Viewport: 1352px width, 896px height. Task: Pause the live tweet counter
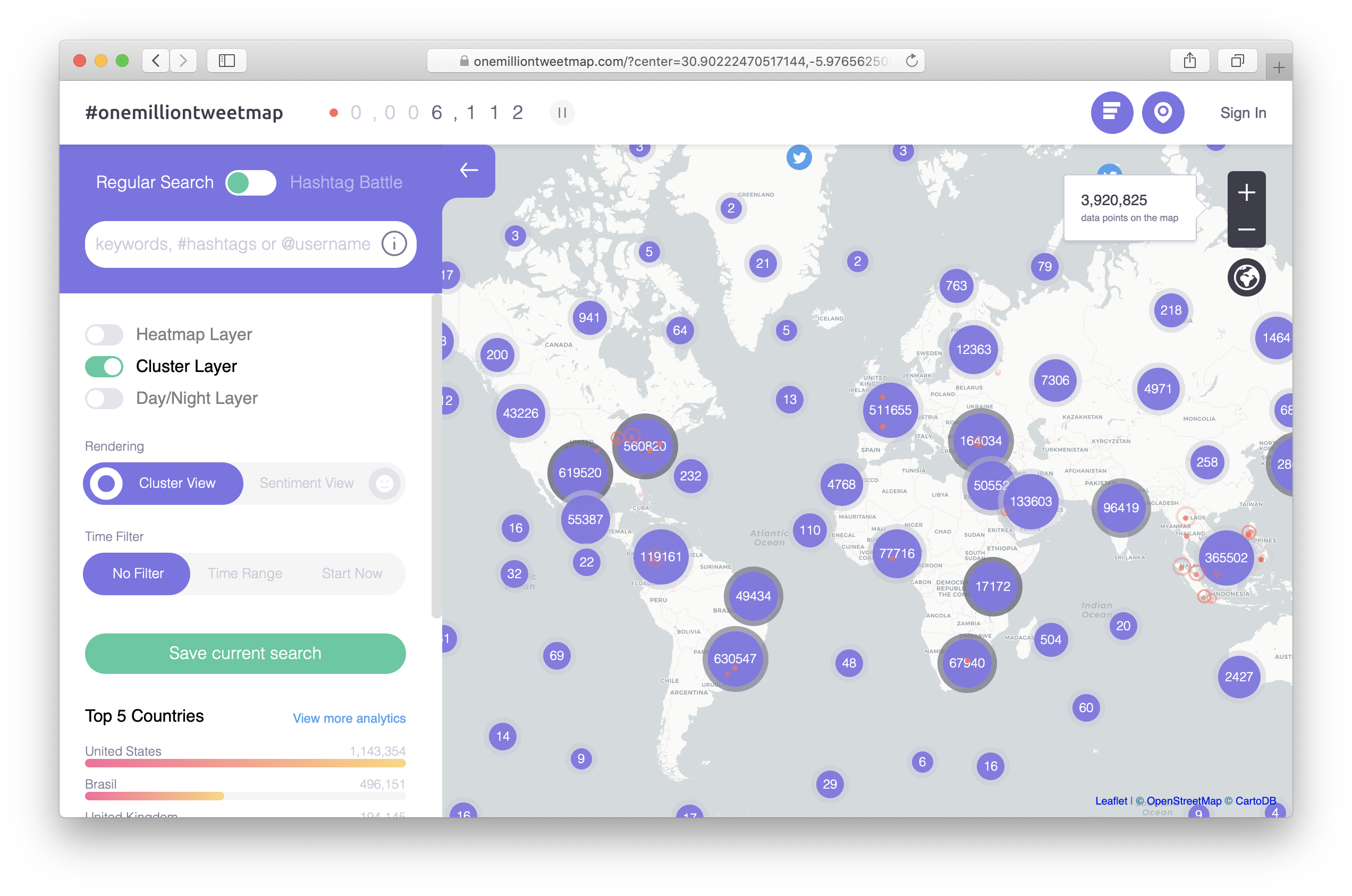click(562, 112)
